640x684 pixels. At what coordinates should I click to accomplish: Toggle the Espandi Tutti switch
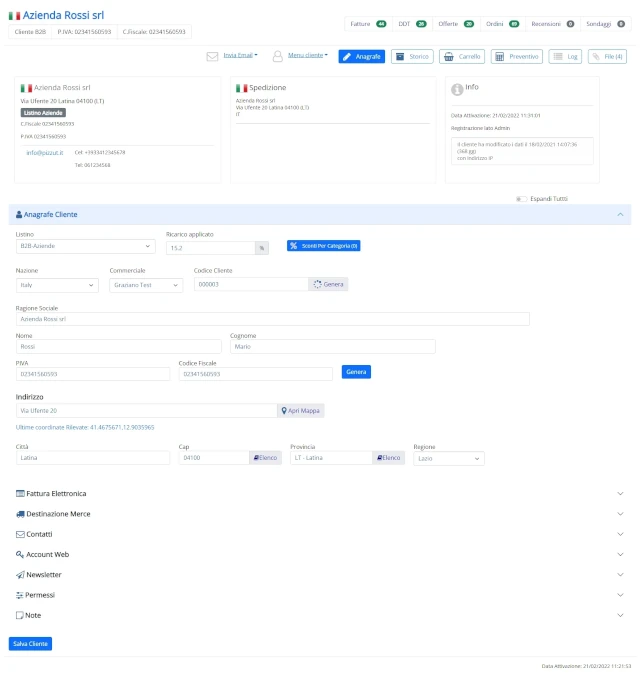[521, 199]
